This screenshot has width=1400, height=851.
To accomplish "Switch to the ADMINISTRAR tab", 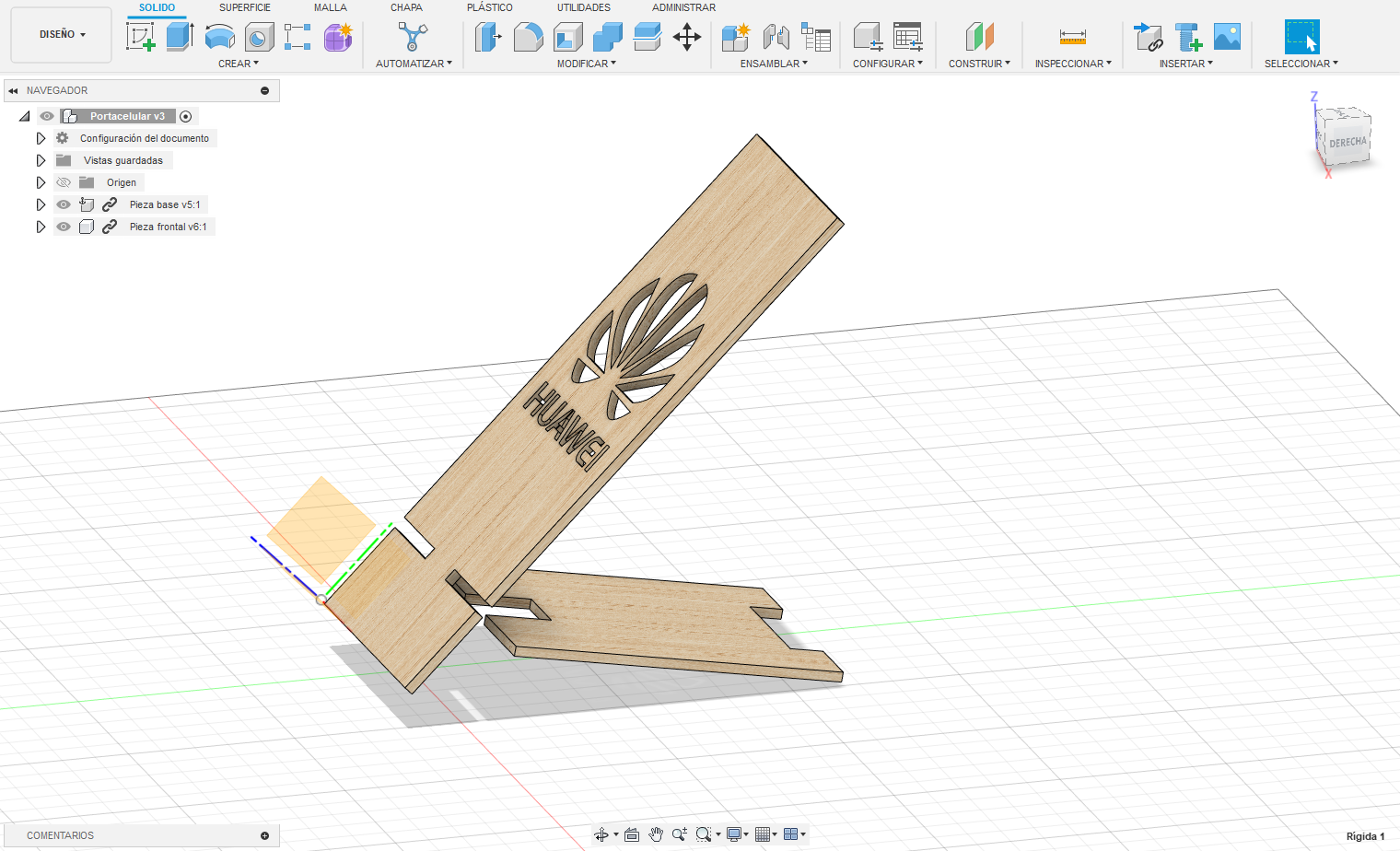I will pyautogui.click(x=683, y=7).
